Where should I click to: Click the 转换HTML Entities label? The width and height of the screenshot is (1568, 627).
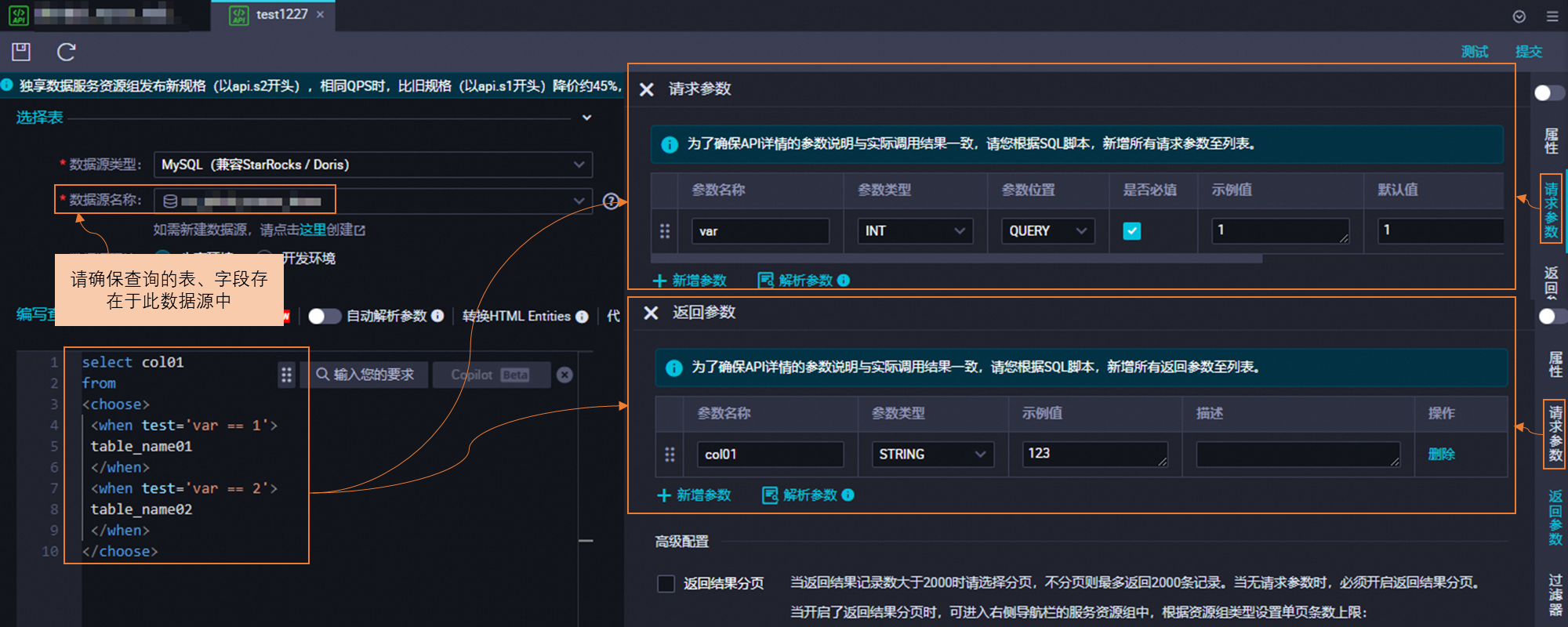(517, 316)
